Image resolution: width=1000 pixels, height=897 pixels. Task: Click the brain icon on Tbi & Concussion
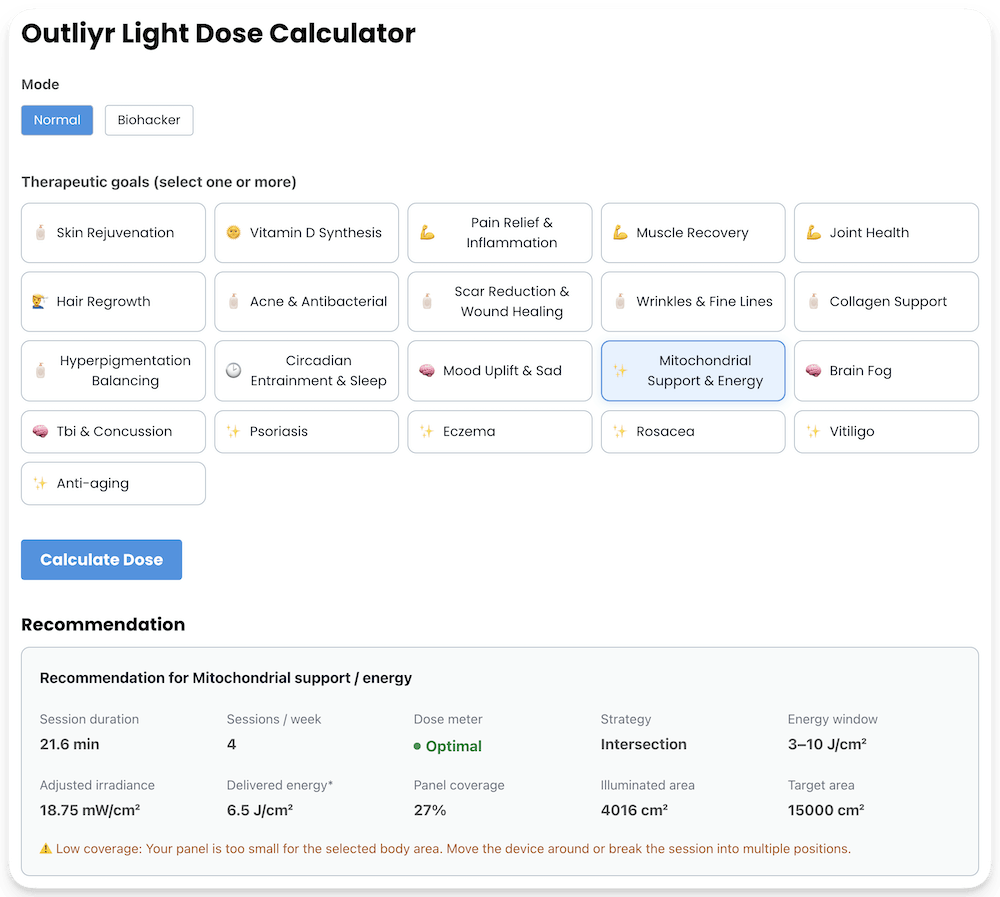pos(39,431)
